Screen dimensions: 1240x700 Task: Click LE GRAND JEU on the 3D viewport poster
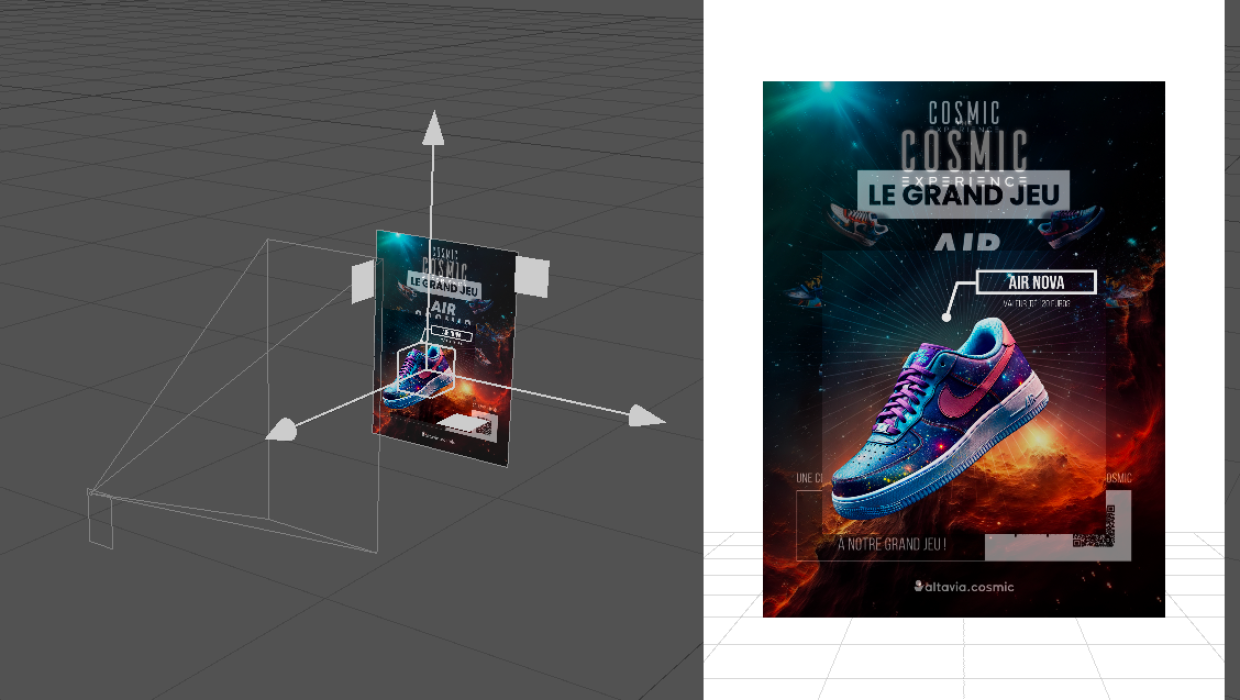444,287
